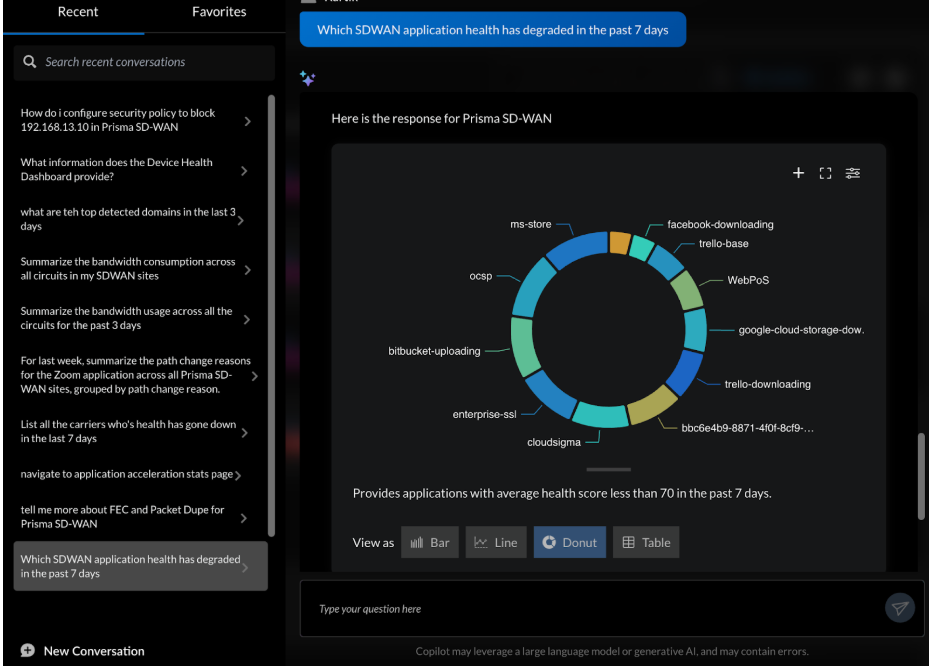This screenshot has height=666, width=929.
Task: Click the Copilot sparkle icon
Action: pos(308,79)
